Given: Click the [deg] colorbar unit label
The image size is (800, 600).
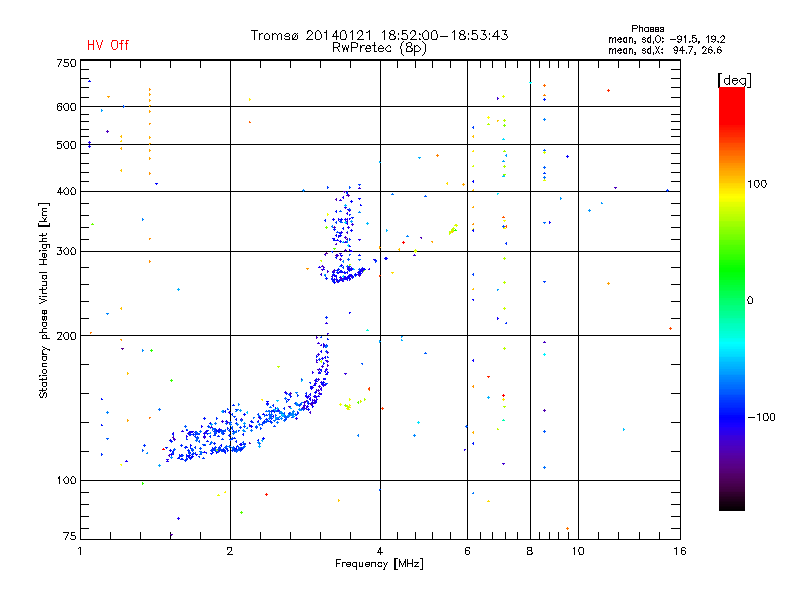Looking at the screenshot, I should coord(734,80).
